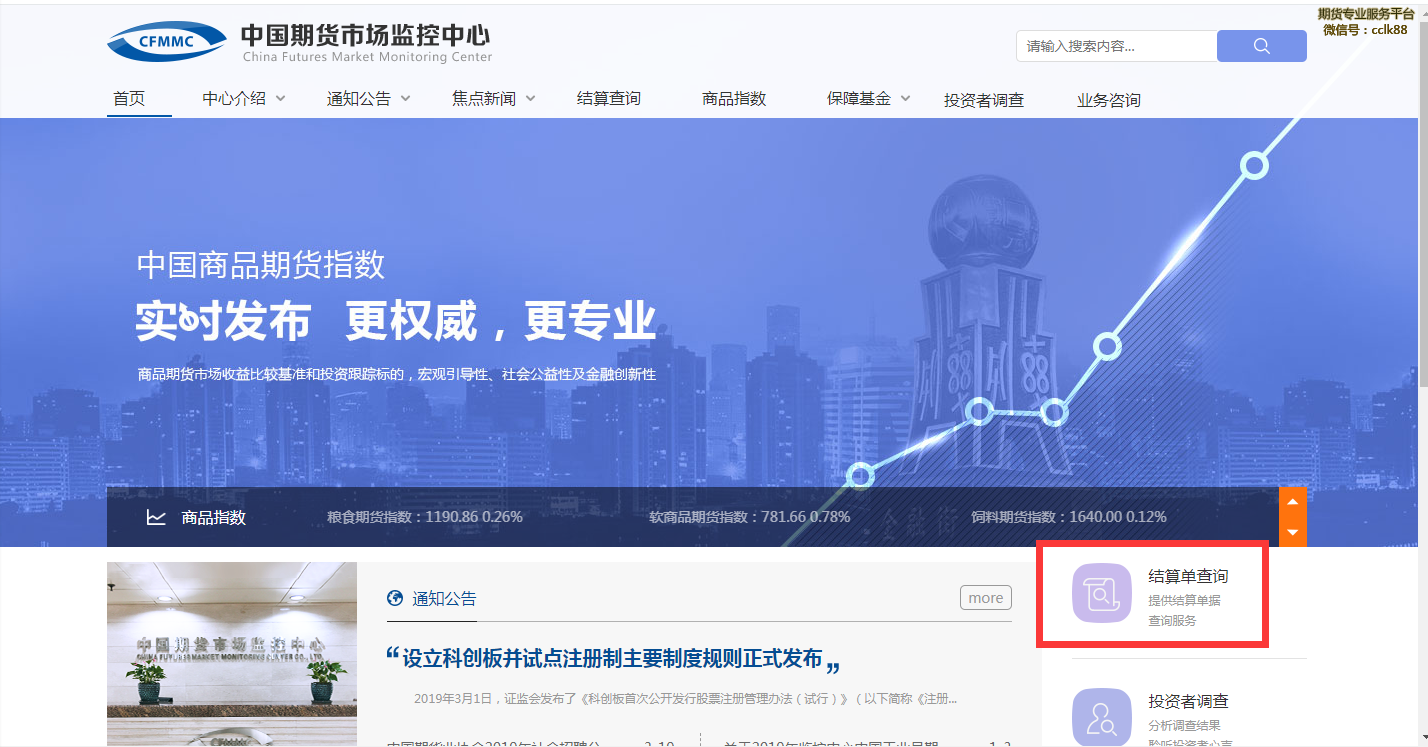Click the orange up arrow on ticker

1292,502
